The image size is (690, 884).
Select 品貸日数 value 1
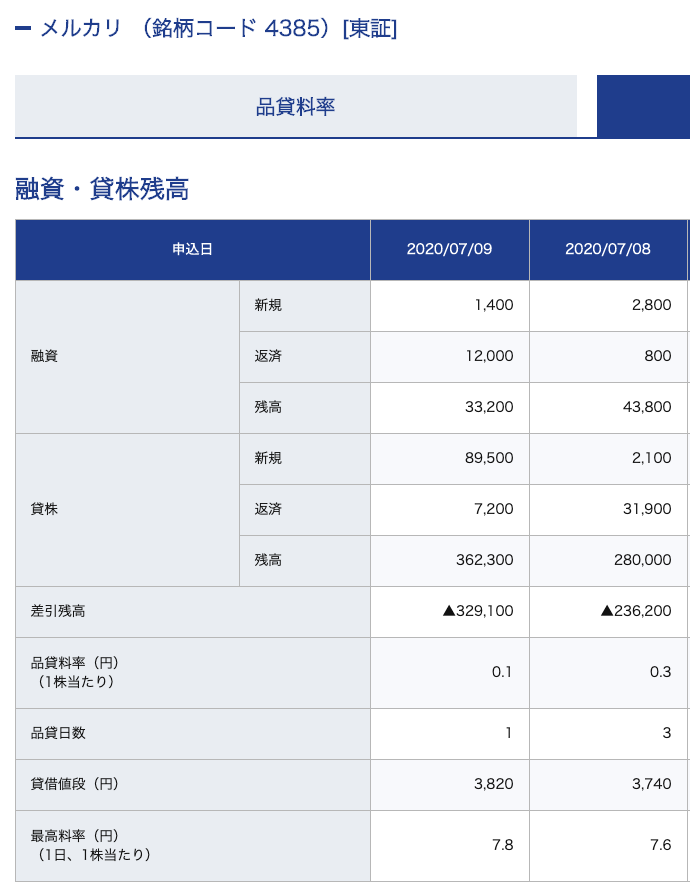508,733
